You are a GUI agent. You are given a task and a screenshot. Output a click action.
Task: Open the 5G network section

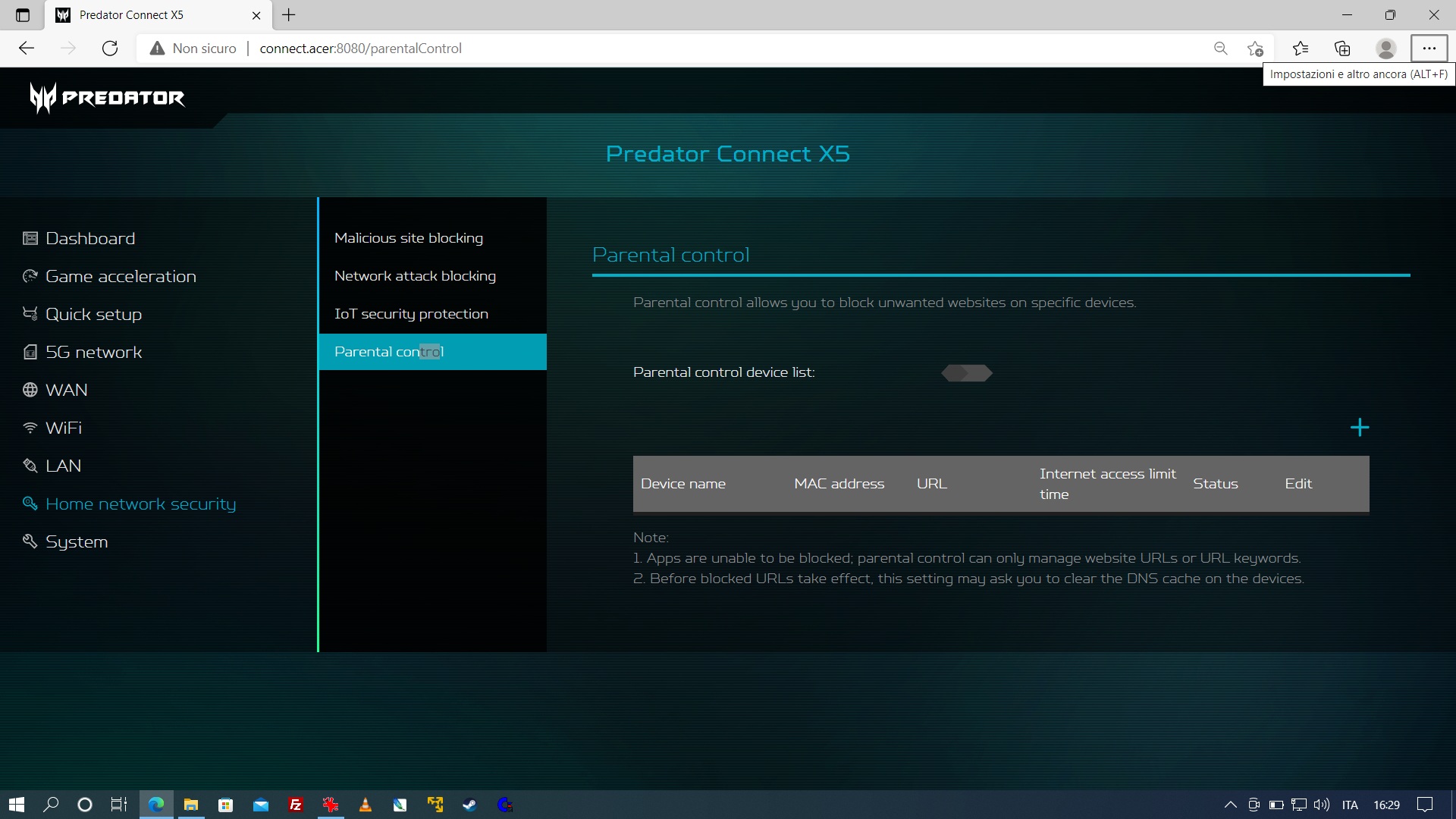(82, 352)
